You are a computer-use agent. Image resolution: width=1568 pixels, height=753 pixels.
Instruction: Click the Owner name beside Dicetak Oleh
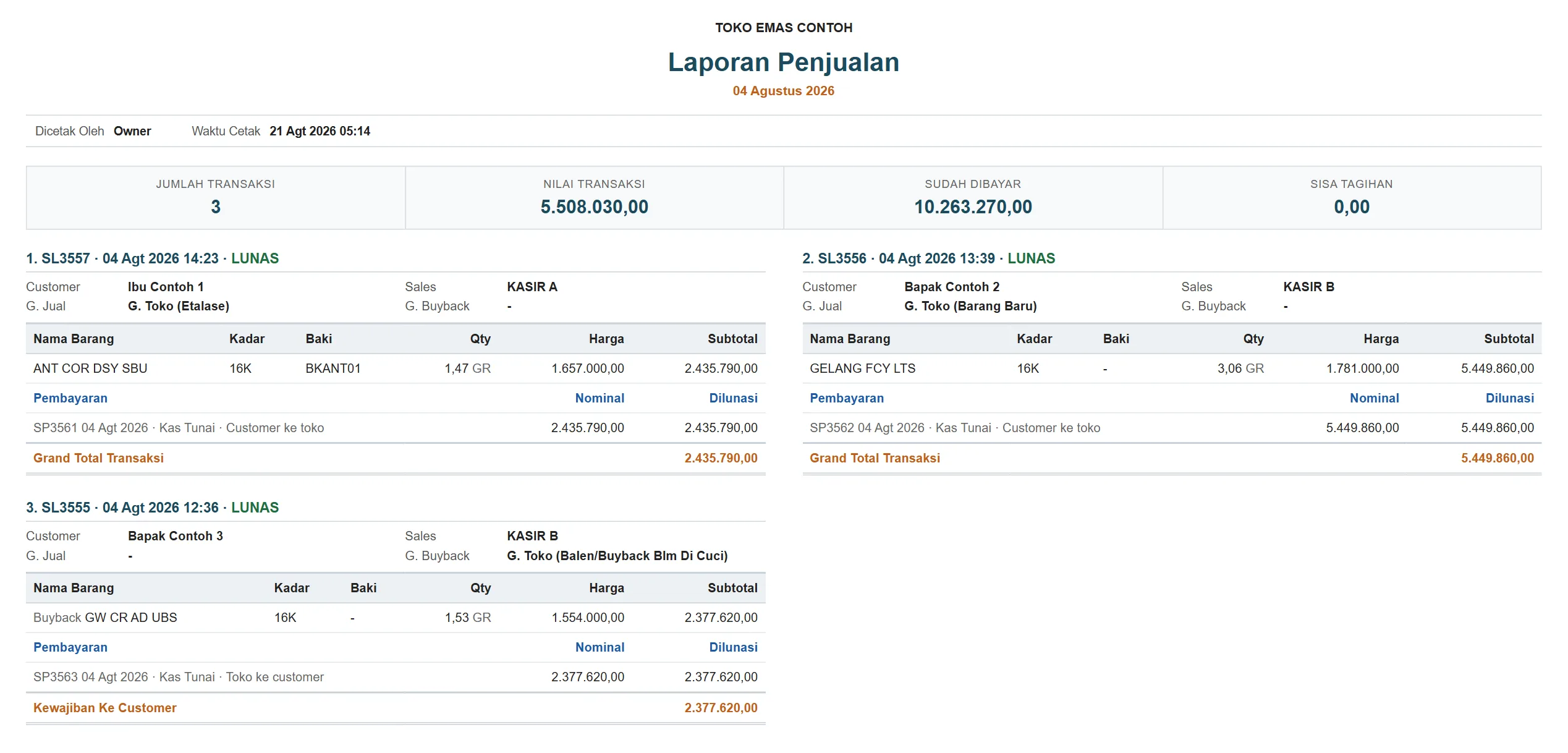tap(132, 131)
